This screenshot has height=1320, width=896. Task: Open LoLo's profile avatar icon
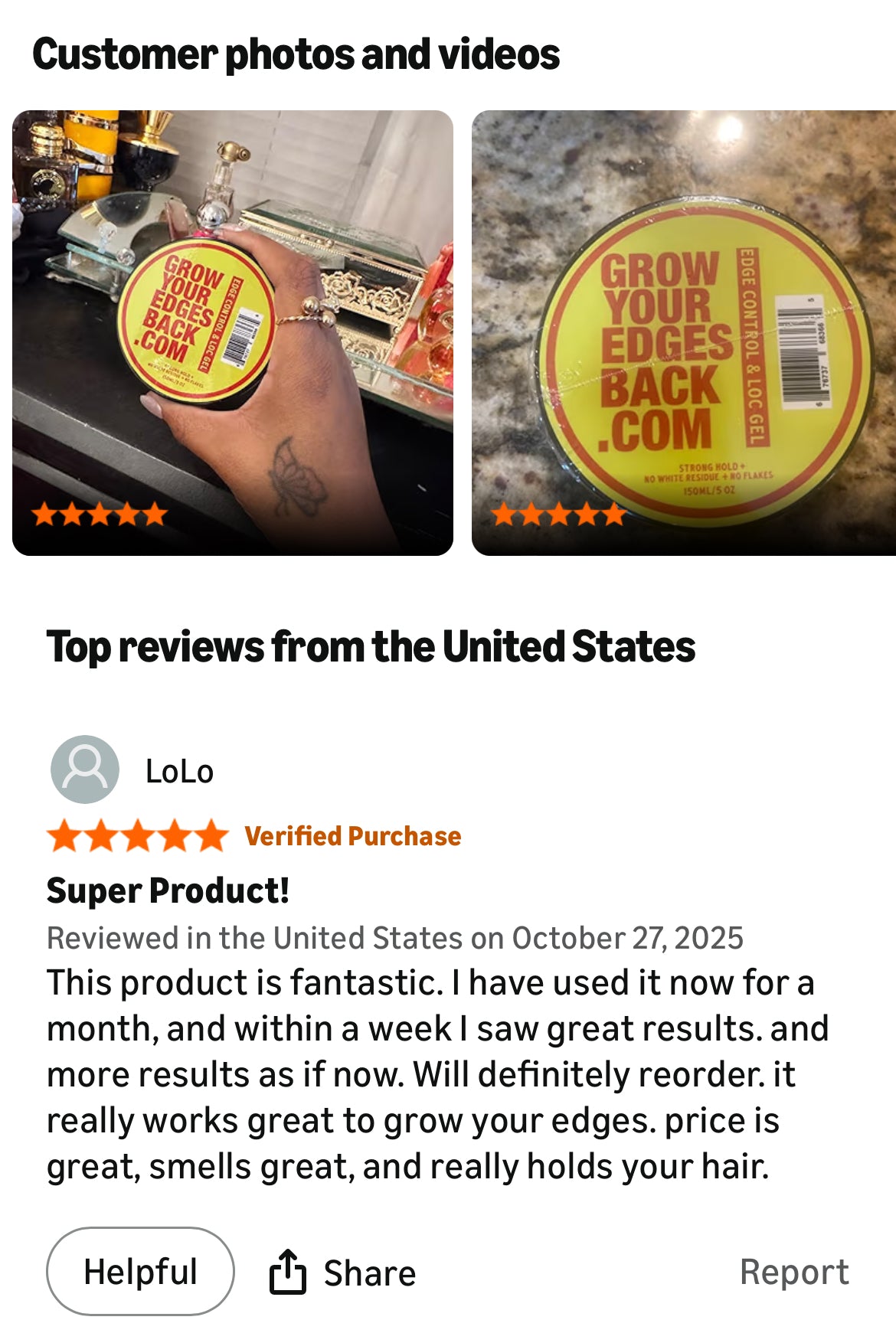(85, 769)
